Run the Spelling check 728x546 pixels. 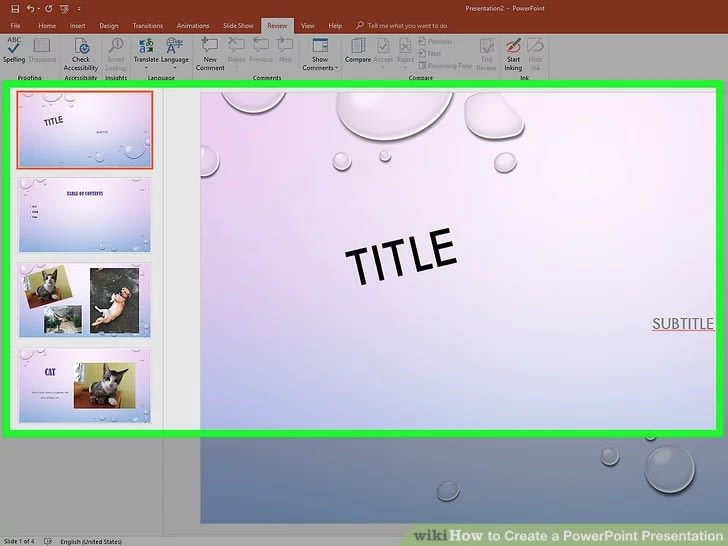(x=14, y=51)
